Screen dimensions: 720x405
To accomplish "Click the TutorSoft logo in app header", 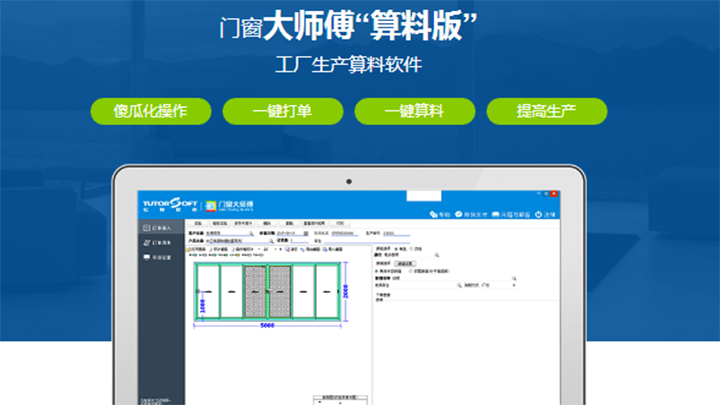I will [170, 204].
